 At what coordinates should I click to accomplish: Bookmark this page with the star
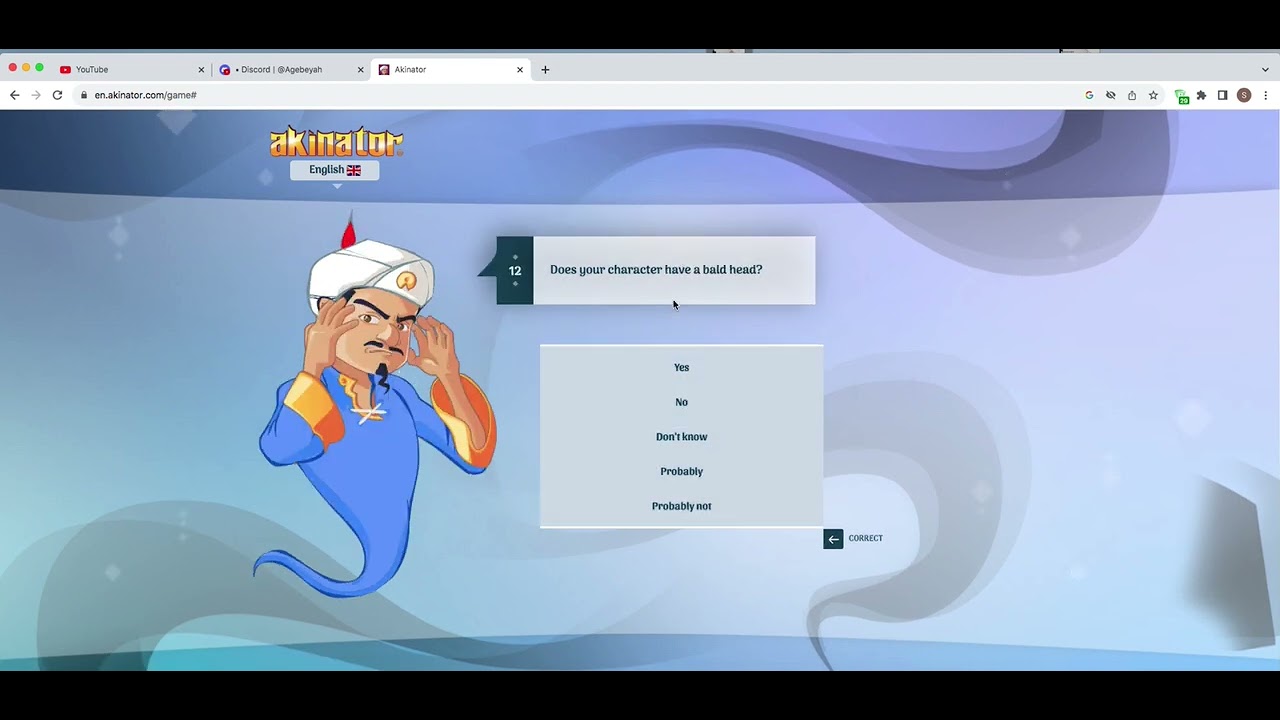[1153, 95]
